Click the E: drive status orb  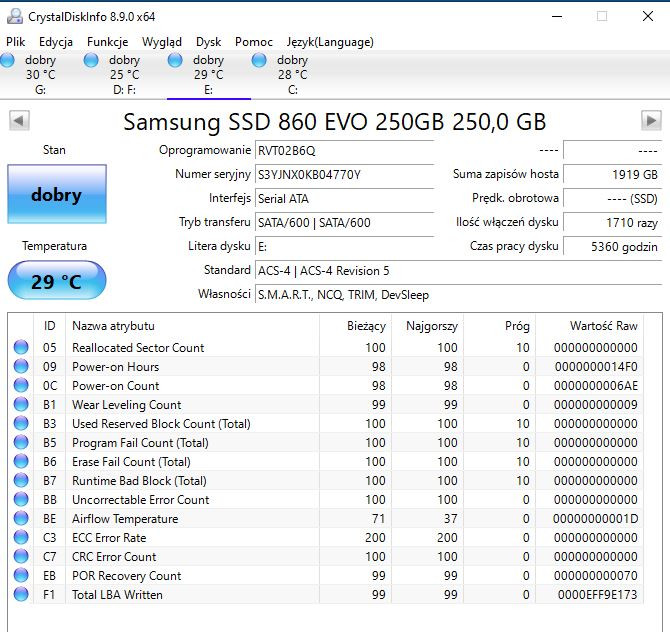pos(175,60)
